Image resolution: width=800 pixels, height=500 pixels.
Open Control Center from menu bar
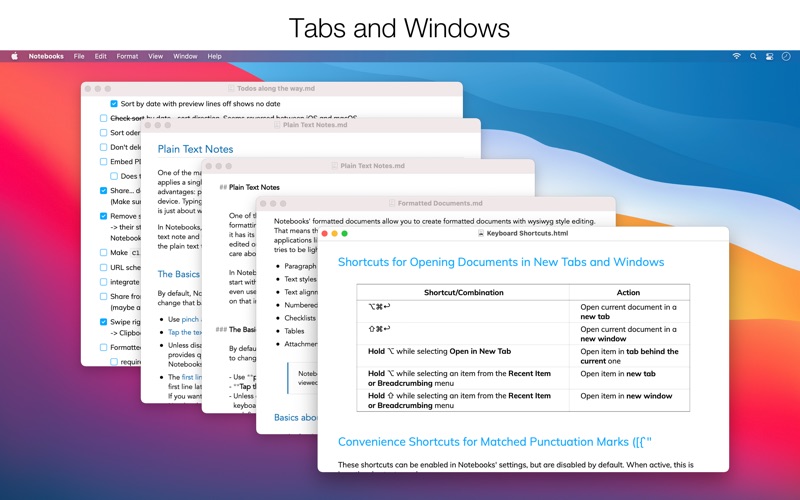coord(769,56)
